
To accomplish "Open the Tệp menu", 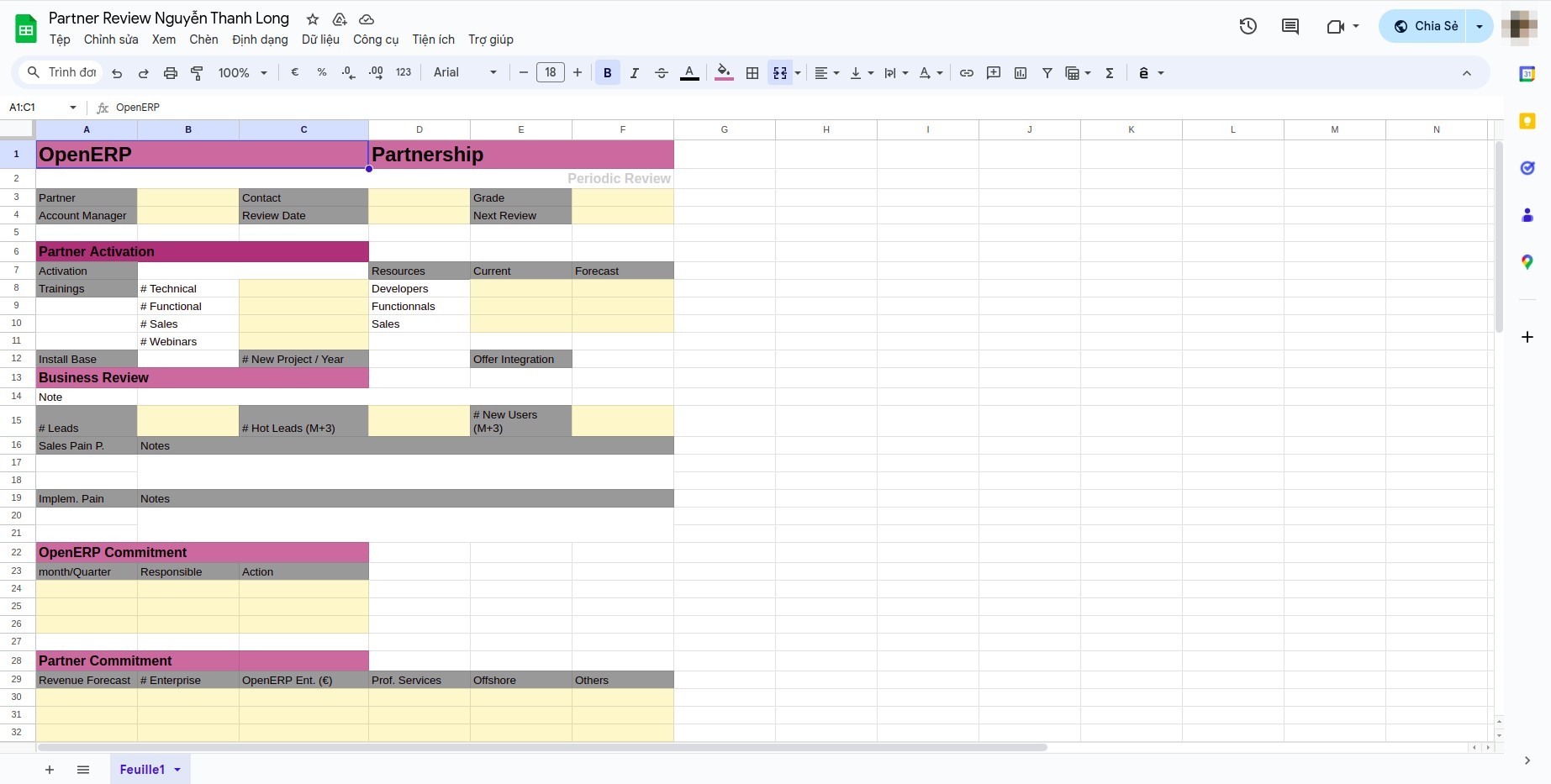I will (x=60, y=39).
